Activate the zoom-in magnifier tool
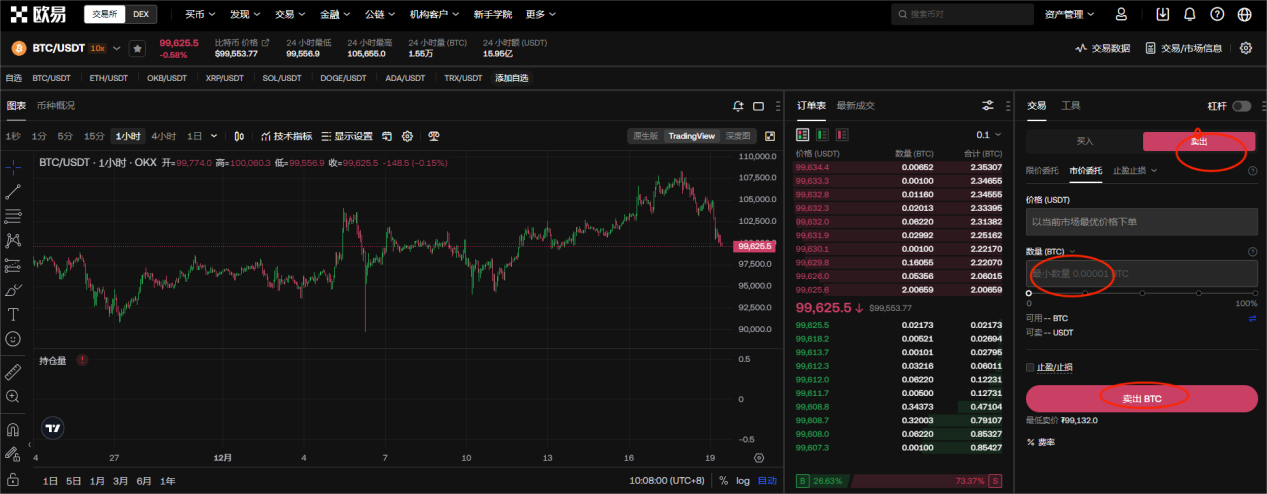The image size is (1267, 494). point(13,396)
